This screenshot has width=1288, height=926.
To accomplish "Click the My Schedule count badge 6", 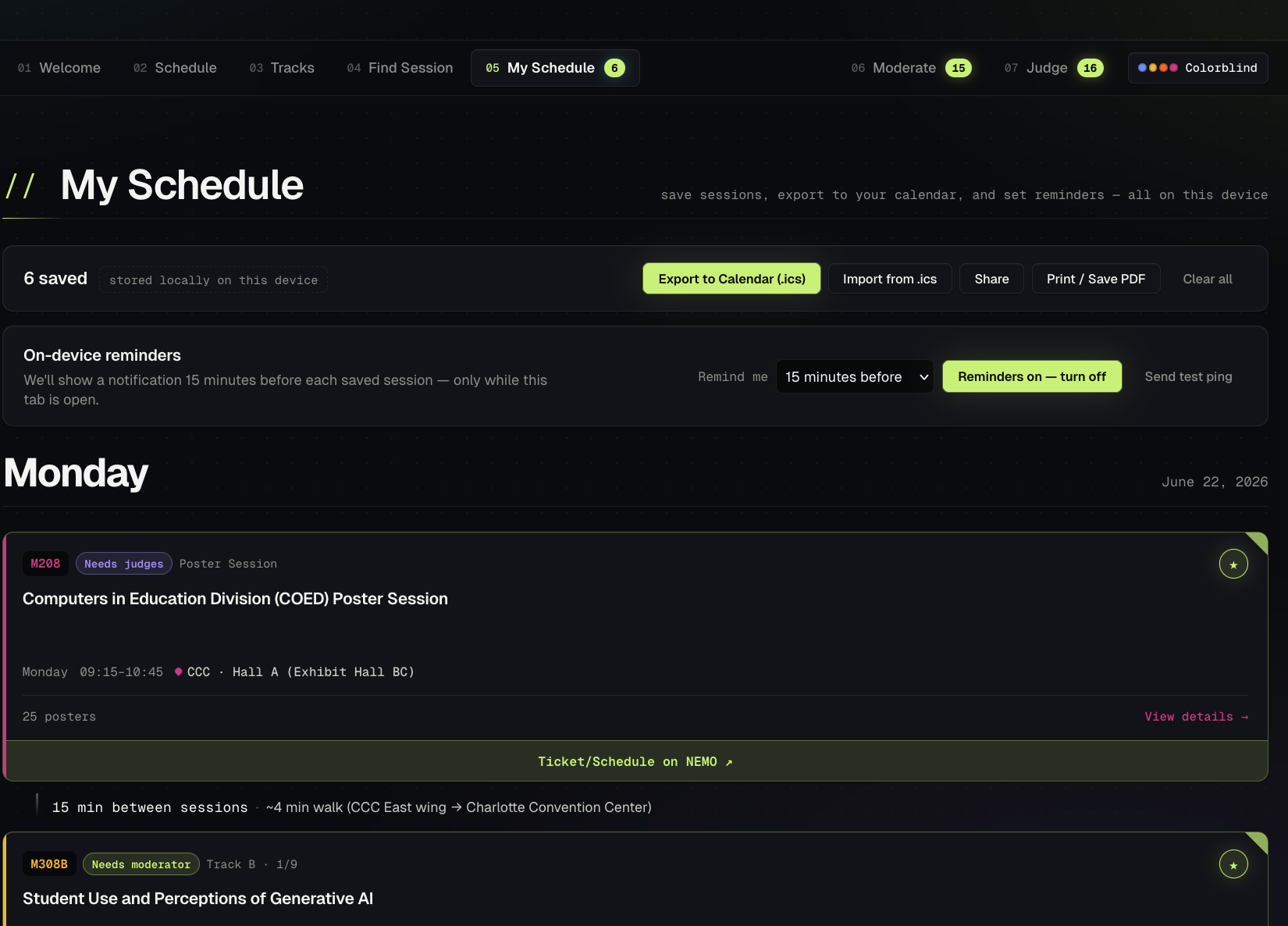I will coord(614,68).
